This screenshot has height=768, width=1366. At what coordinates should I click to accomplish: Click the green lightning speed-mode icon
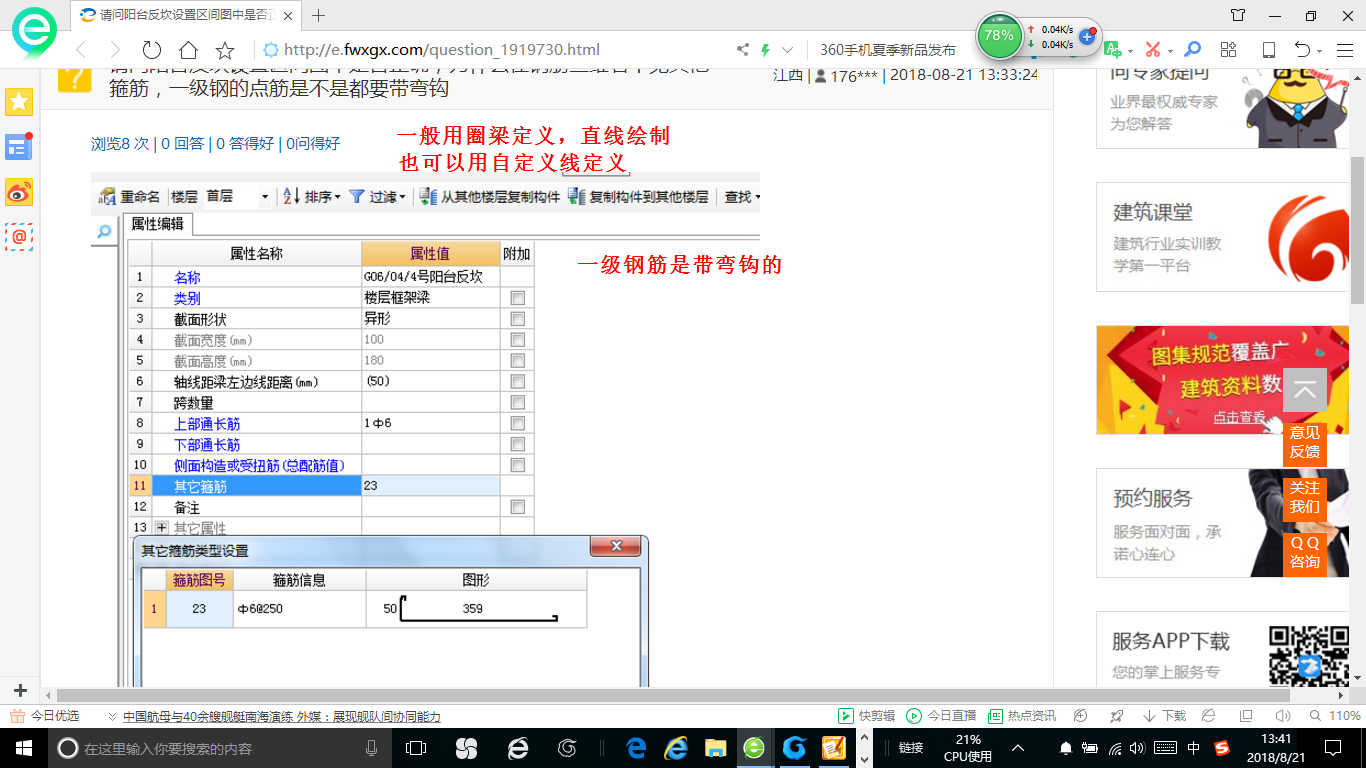765,50
